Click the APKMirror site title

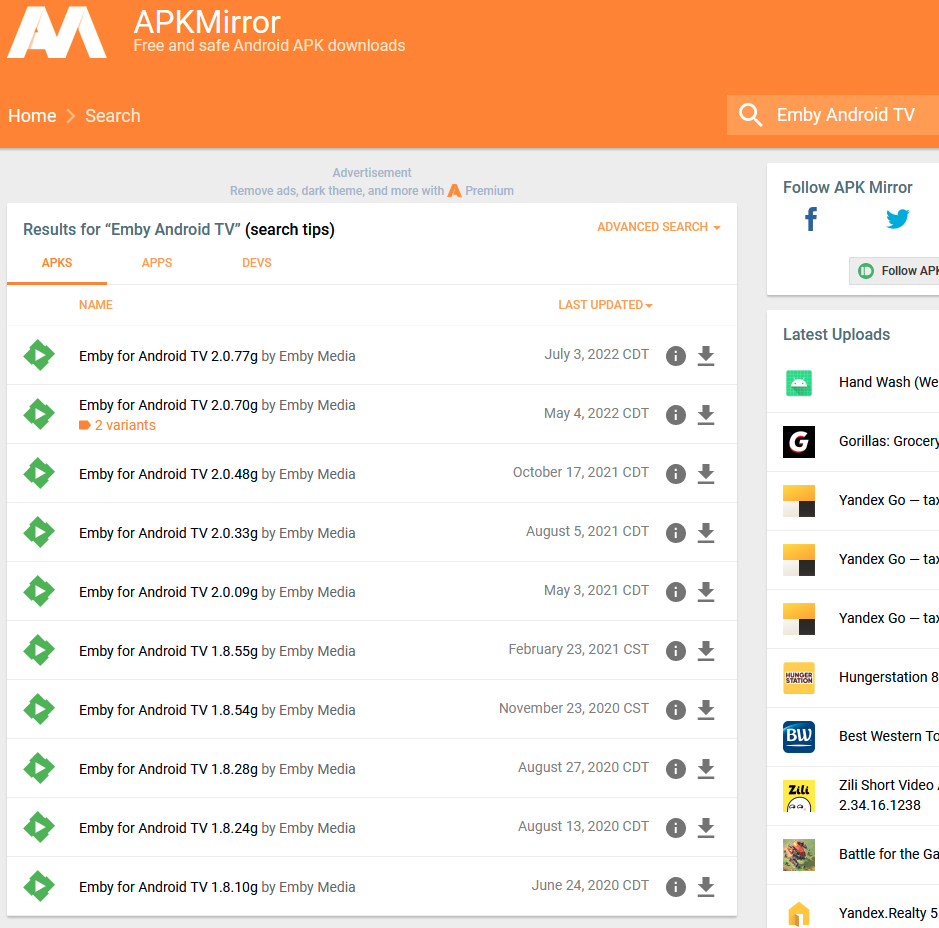[207, 22]
